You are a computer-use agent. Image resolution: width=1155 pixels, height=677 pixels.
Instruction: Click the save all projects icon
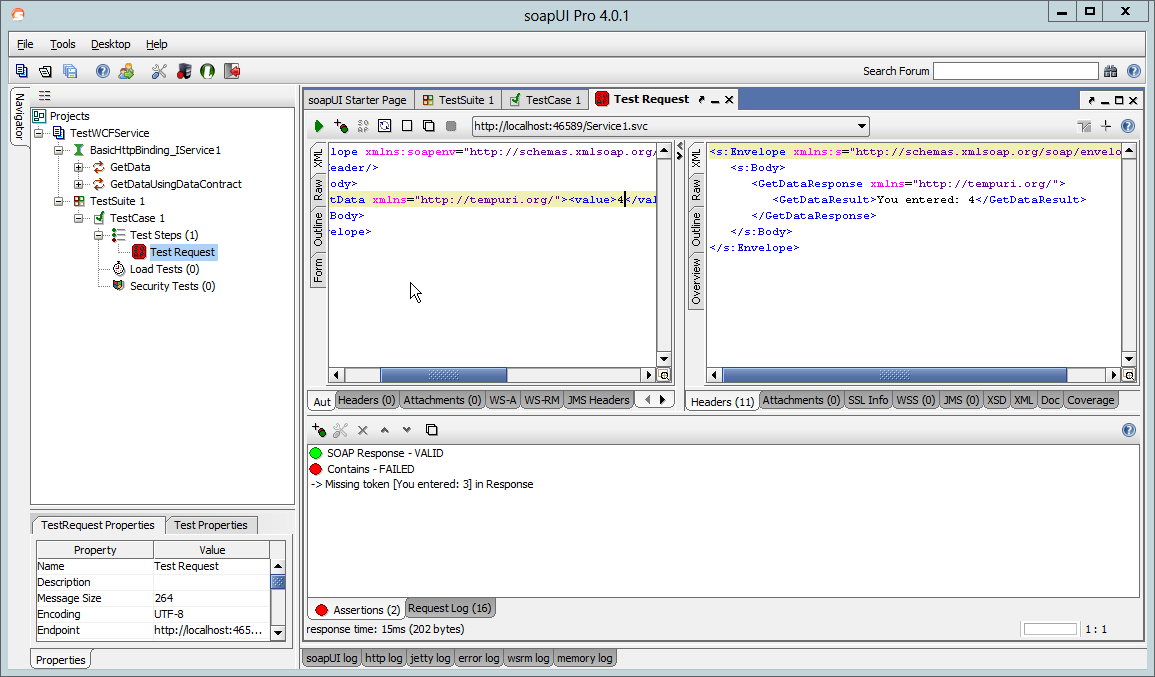[x=70, y=71]
